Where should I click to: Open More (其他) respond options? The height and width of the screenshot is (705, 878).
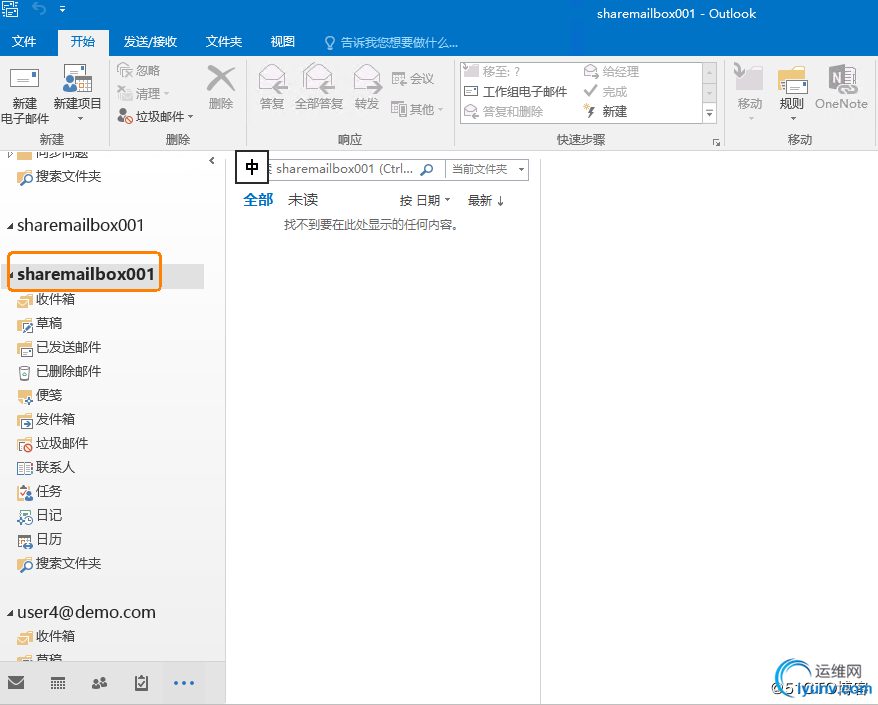[417, 109]
